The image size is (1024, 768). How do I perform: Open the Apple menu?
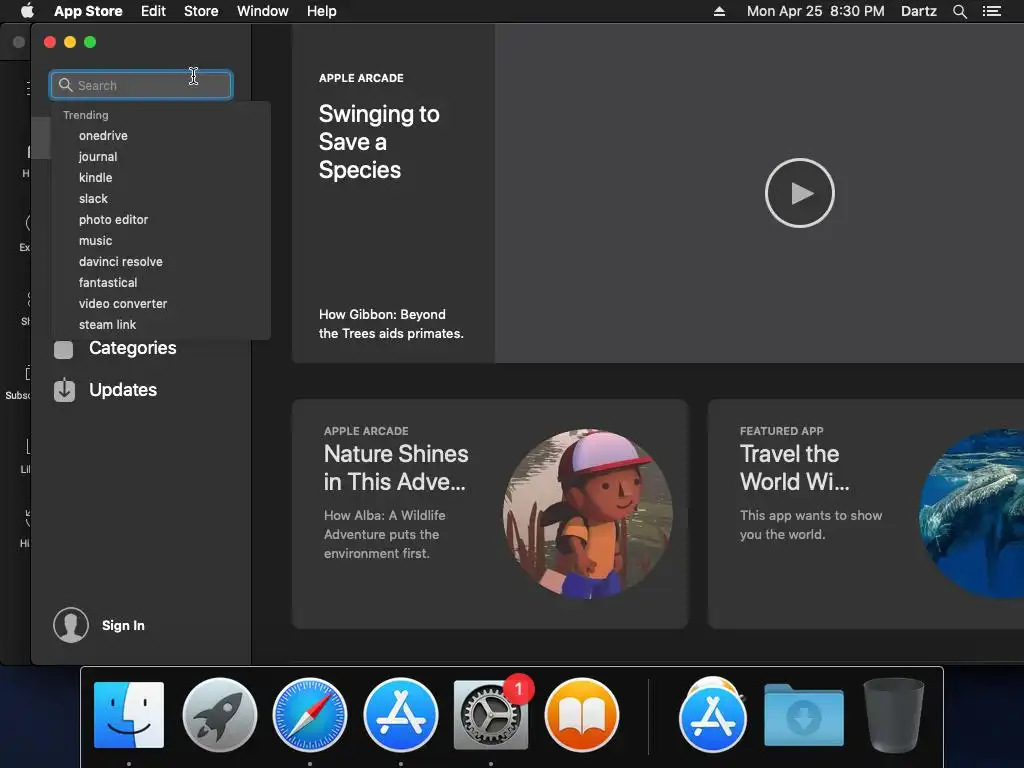pyautogui.click(x=27, y=11)
